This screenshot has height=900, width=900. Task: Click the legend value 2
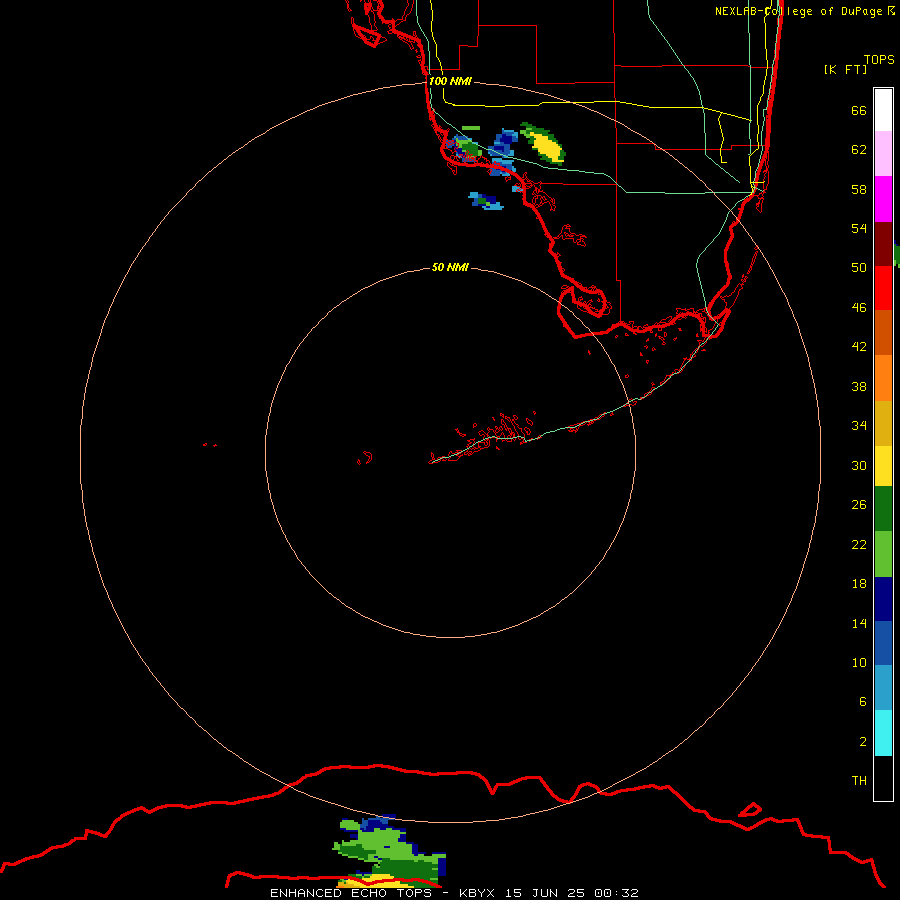[862, 742]
